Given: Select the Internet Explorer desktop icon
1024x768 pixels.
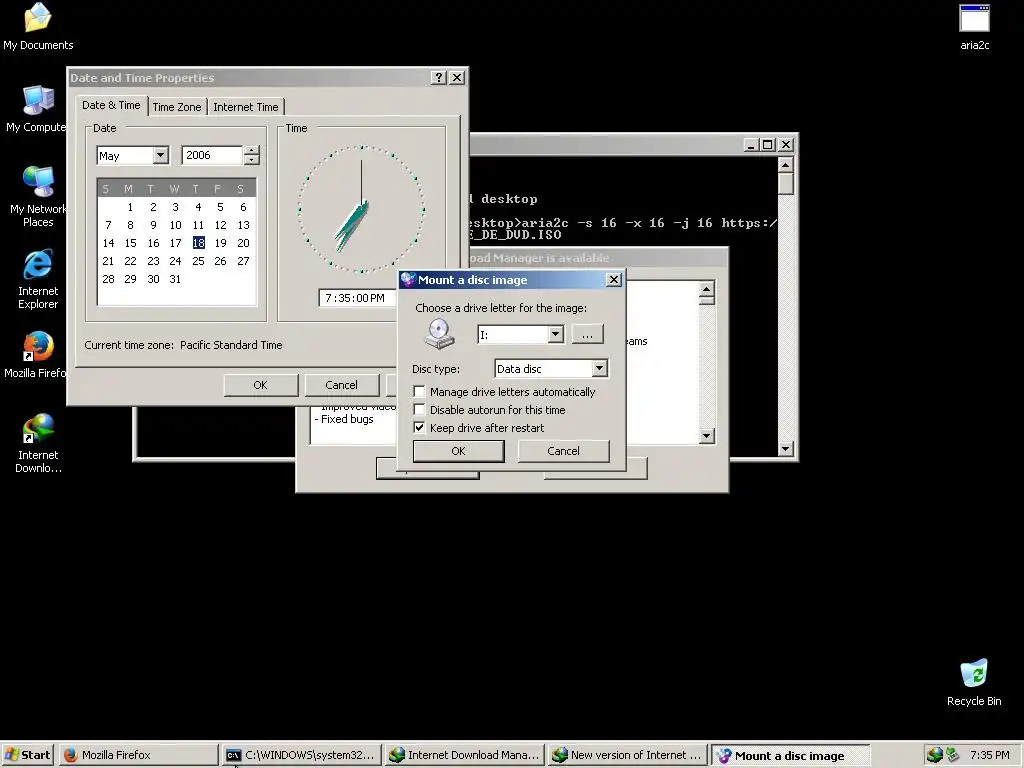Looking at the screenshot, I should coord(38,279).
